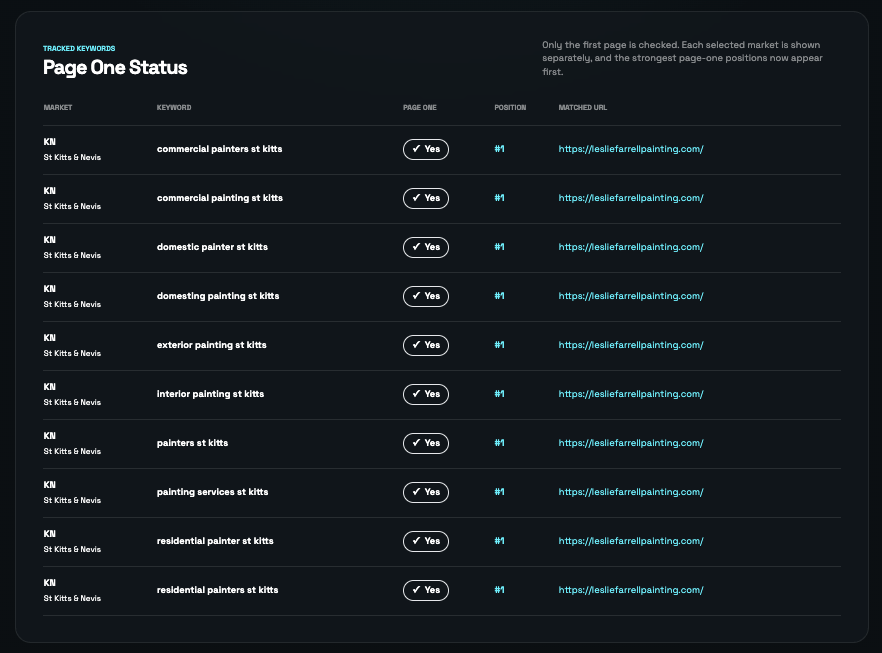Sort by the KEYWORD column header

pyautogui.click(x=175, y=108)
